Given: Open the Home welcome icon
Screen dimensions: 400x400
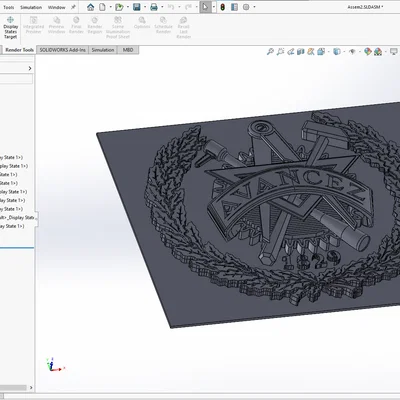Looking at the screenshot, I should 90,7.
